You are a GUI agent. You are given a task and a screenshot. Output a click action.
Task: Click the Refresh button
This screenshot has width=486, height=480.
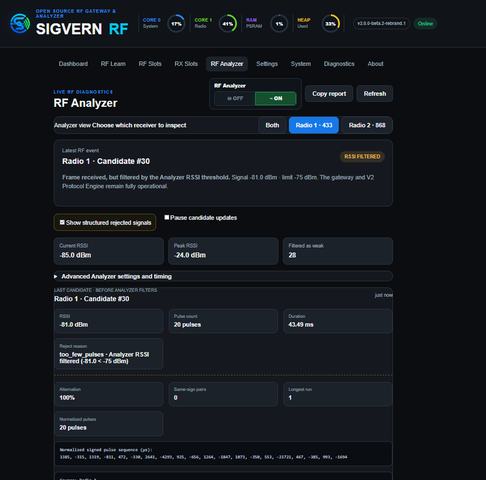point(375,94)
